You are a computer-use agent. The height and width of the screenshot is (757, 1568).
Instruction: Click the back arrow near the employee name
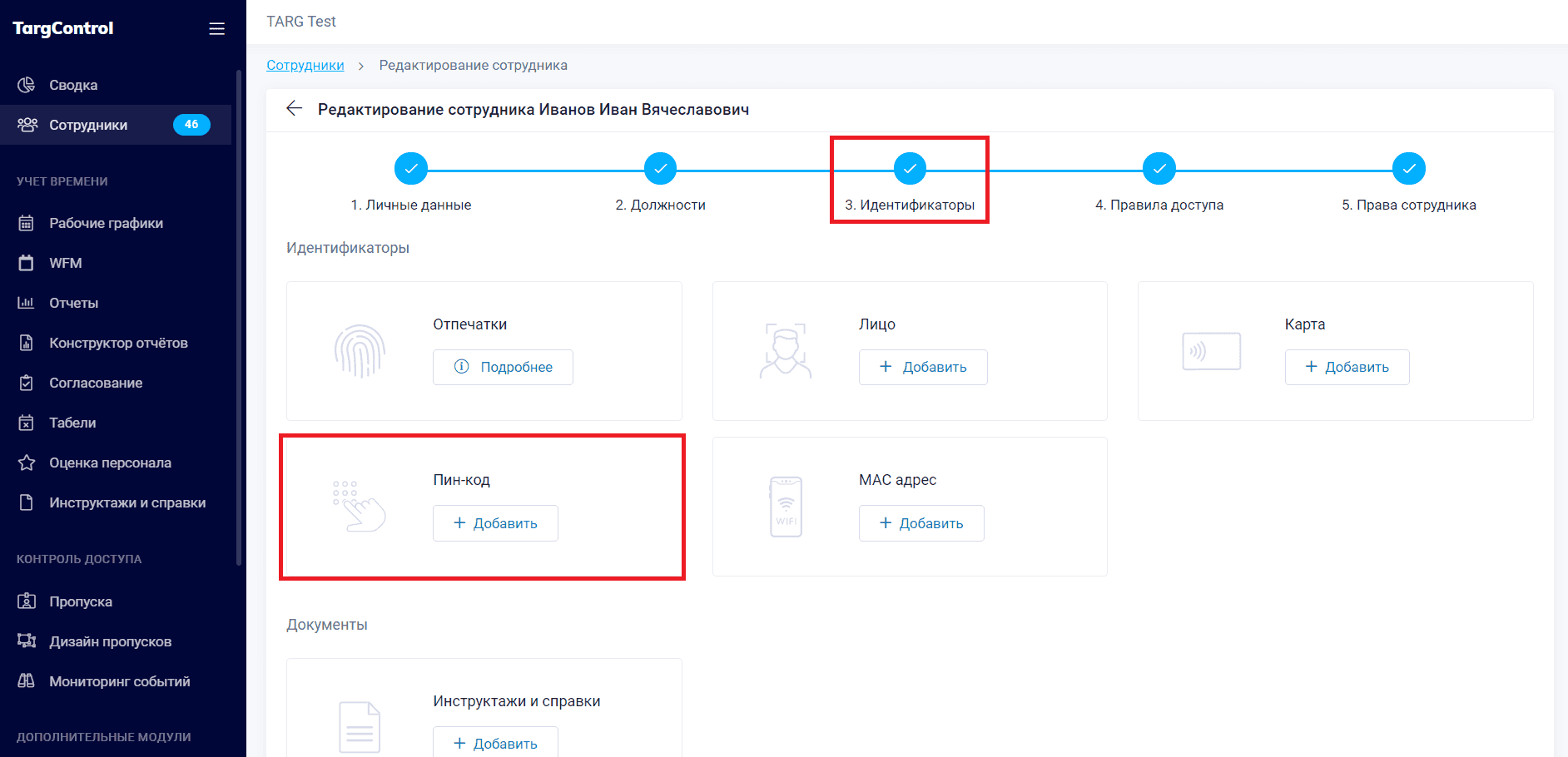pyautogui.click(x=294, y=109)
